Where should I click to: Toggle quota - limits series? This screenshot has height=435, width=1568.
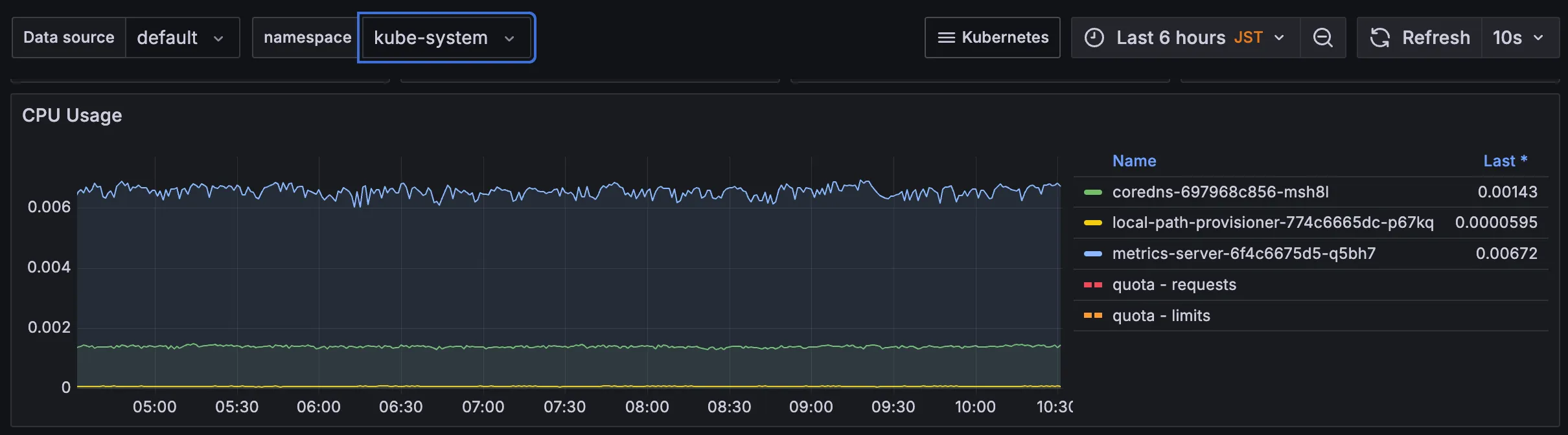pyautogui.click(x=1161, y=315)
